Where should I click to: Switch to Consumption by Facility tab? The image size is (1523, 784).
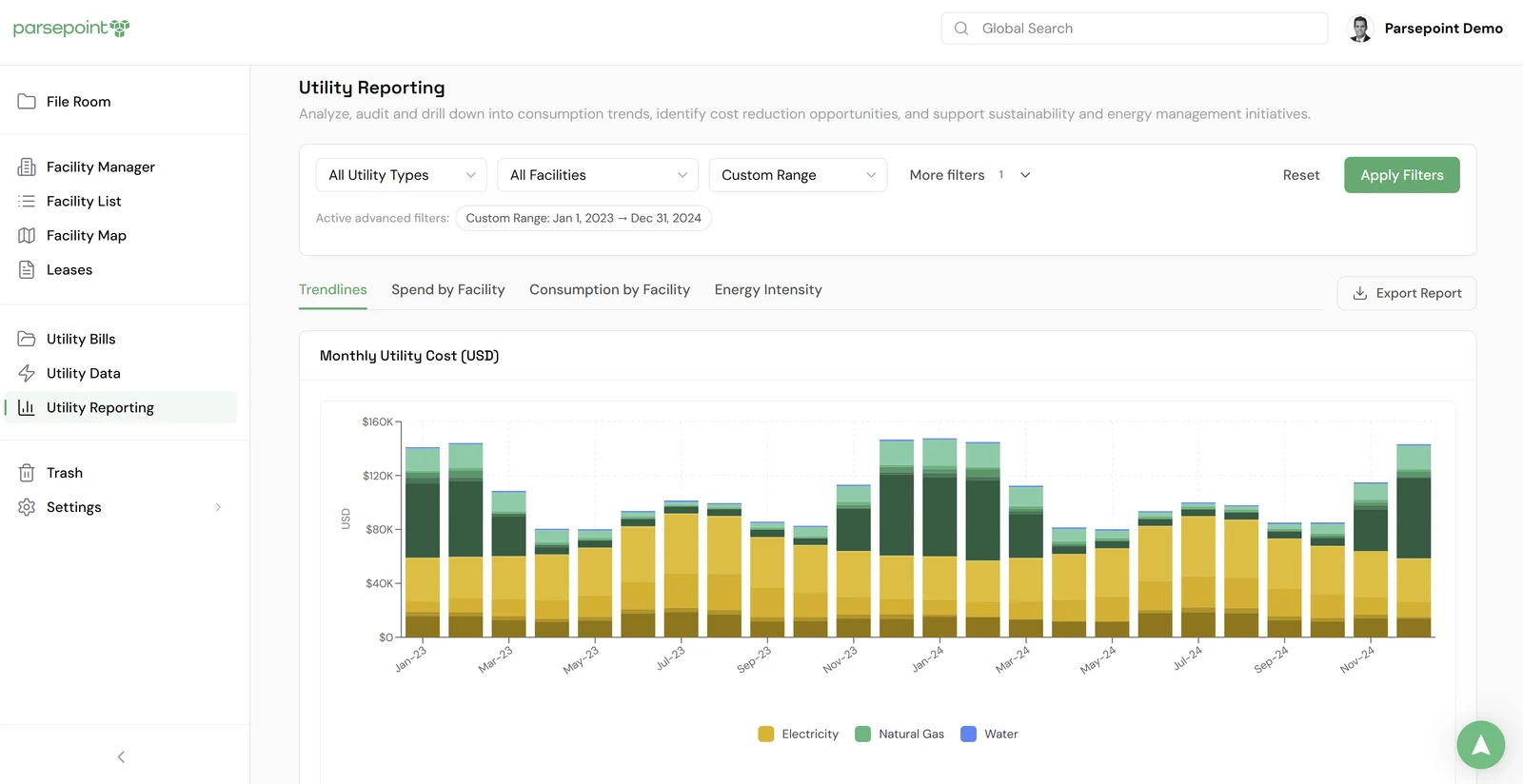coord(609,289)
